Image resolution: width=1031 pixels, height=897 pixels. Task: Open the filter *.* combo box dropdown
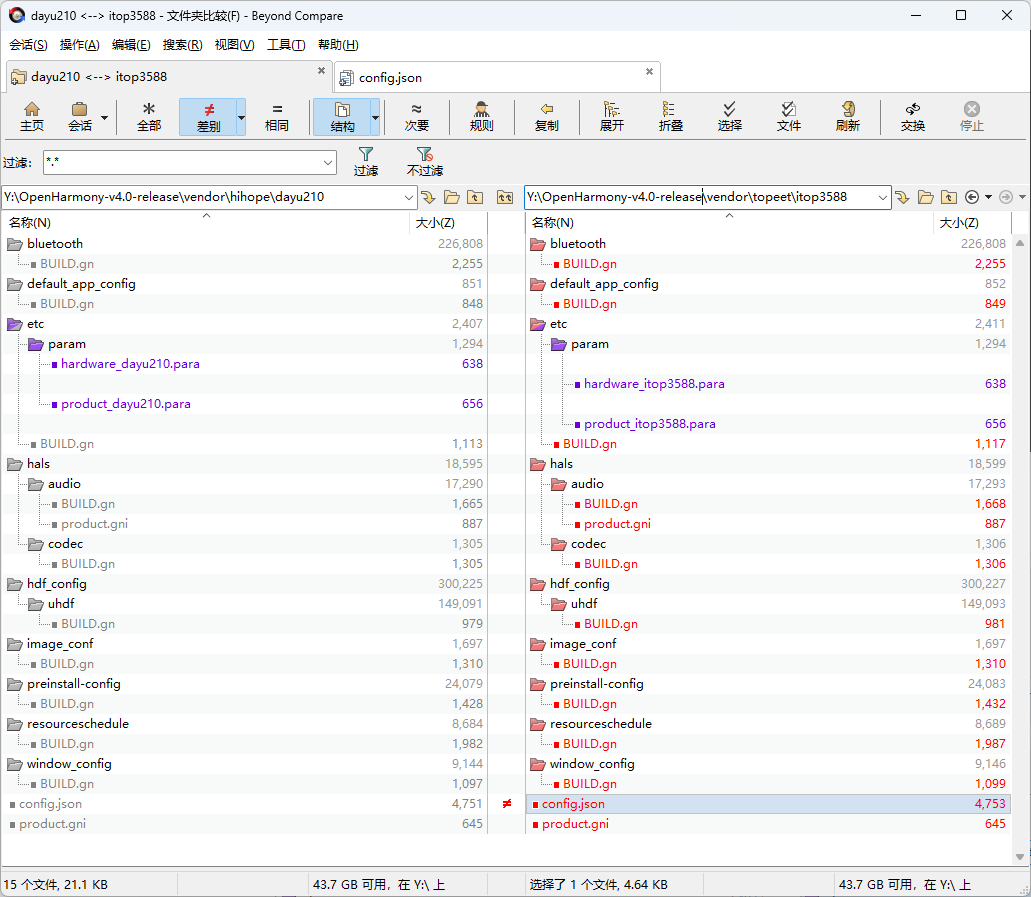click(x=327, y=162)
